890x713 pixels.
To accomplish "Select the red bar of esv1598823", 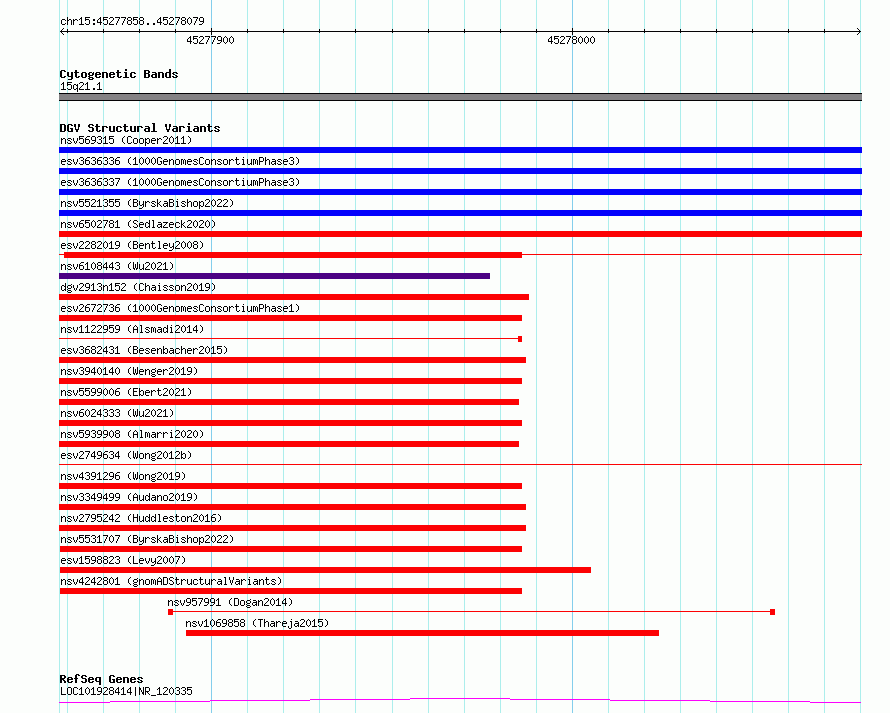I will coord(325,570).
